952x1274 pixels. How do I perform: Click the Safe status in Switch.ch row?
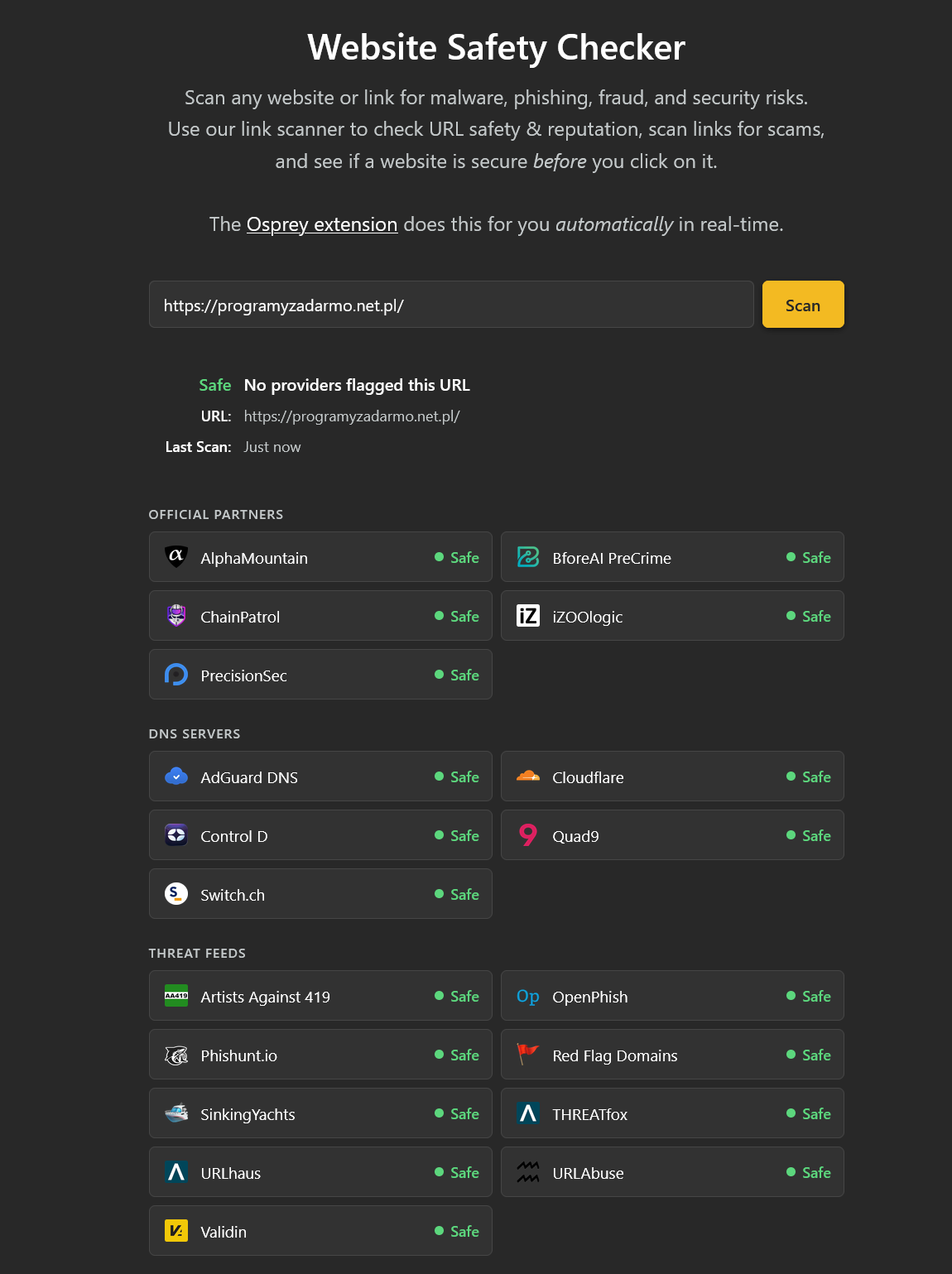click(457, 895)
